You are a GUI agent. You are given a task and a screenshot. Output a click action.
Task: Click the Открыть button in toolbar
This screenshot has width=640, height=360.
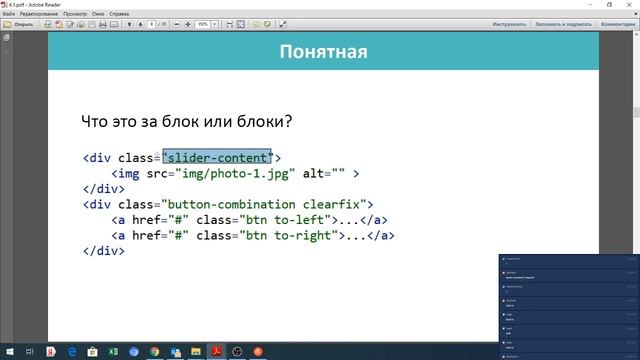click(19, 24)
